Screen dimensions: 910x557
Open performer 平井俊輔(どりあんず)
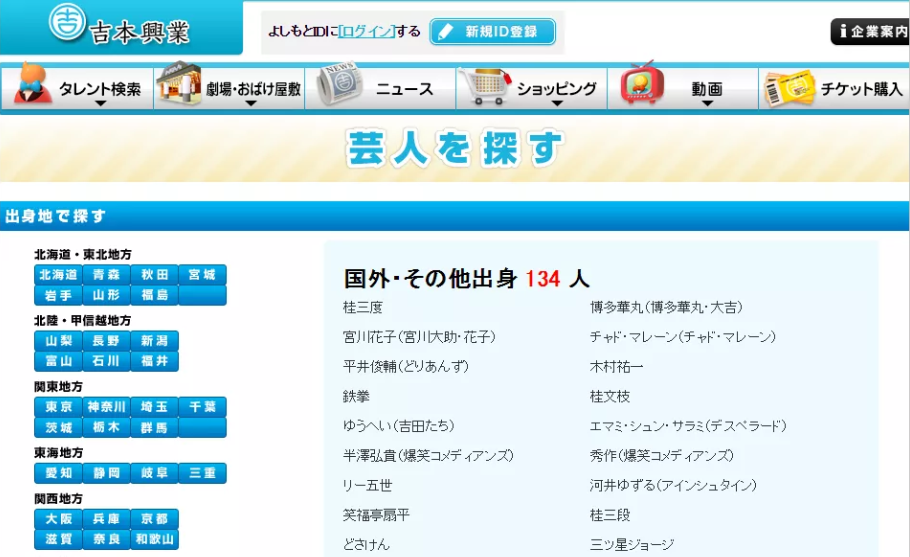point(406,367)
